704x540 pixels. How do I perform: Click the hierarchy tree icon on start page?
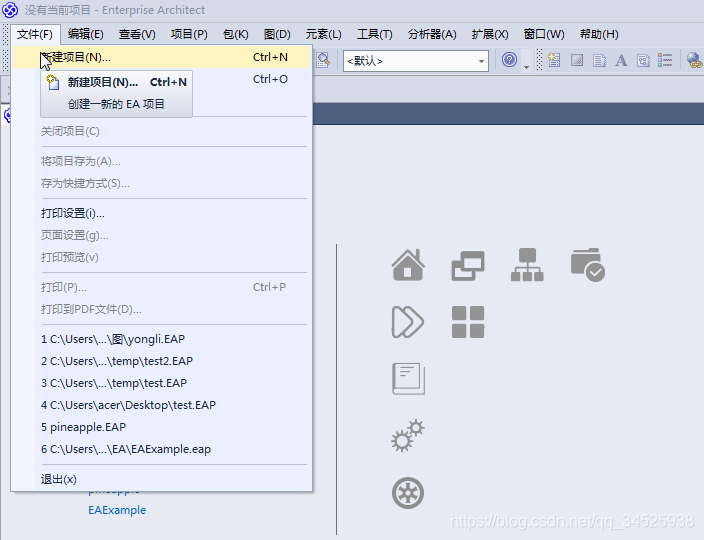527,265
